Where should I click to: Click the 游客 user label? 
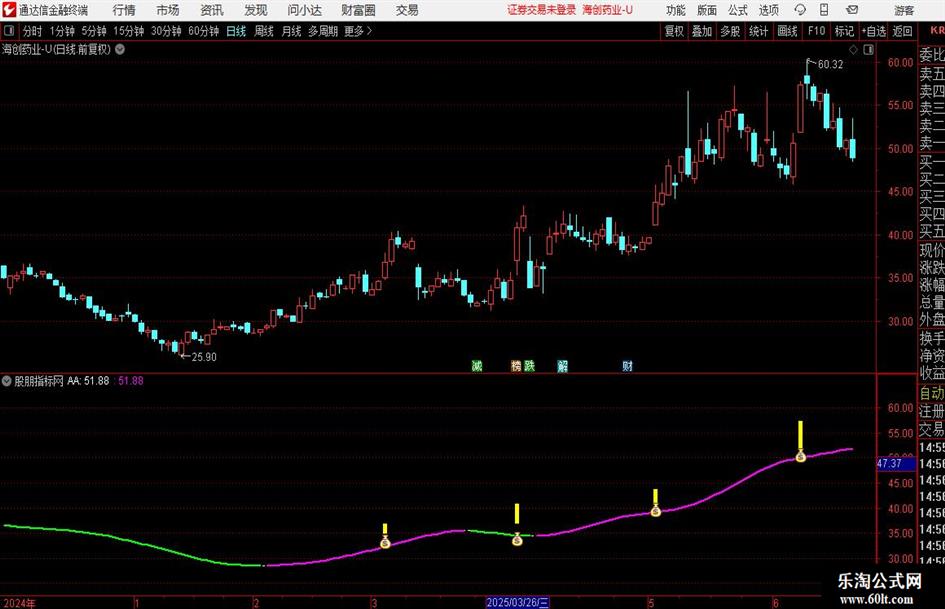click(904, 10)
